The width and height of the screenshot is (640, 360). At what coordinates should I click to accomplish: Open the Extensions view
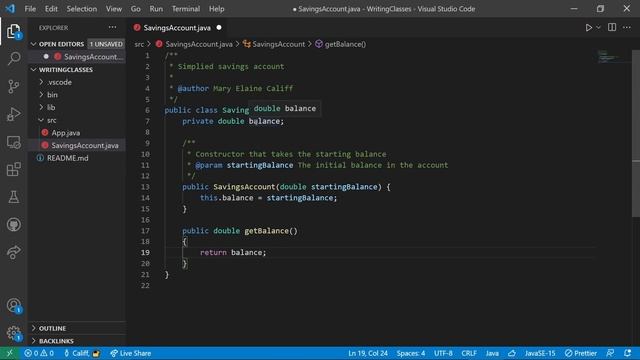(x=13, y=169)
